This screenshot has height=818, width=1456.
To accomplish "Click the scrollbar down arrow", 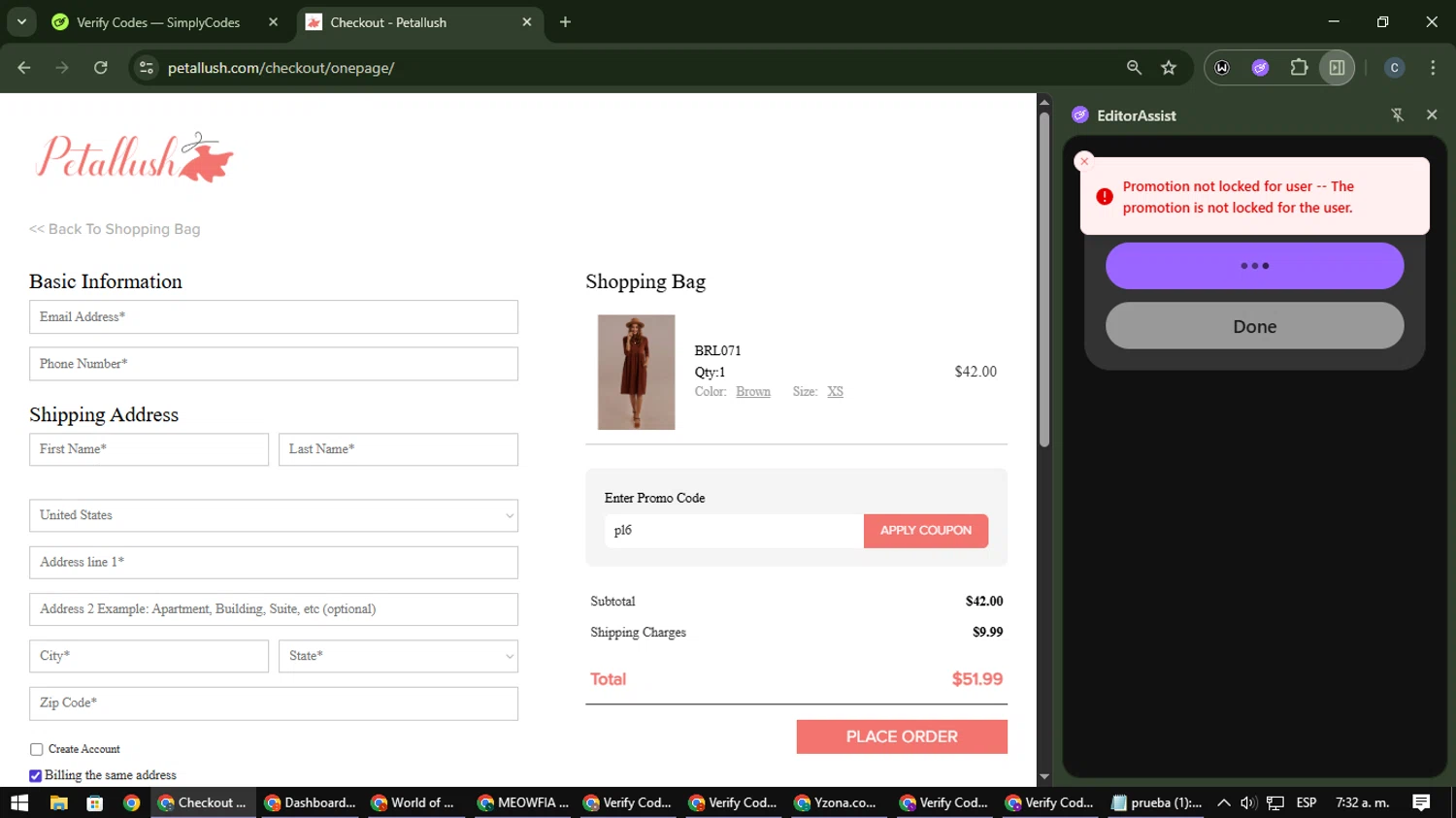I will pos(1044,777).
